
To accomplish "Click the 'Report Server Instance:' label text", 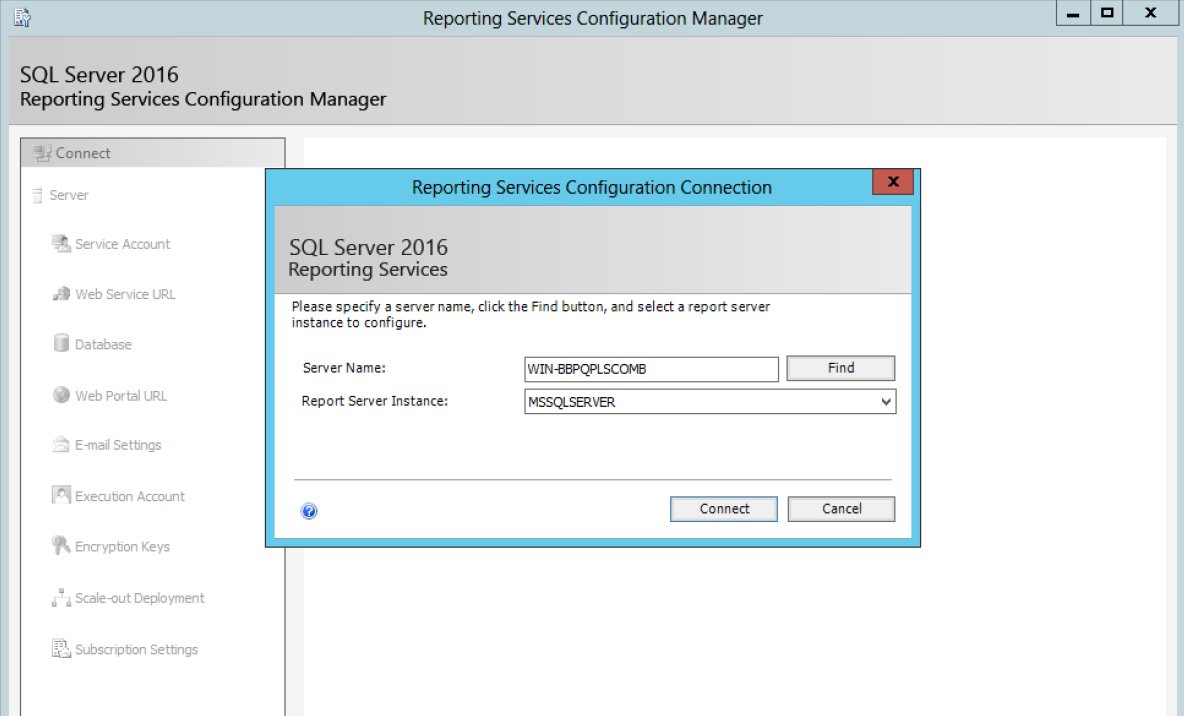I will click(375, 401).
